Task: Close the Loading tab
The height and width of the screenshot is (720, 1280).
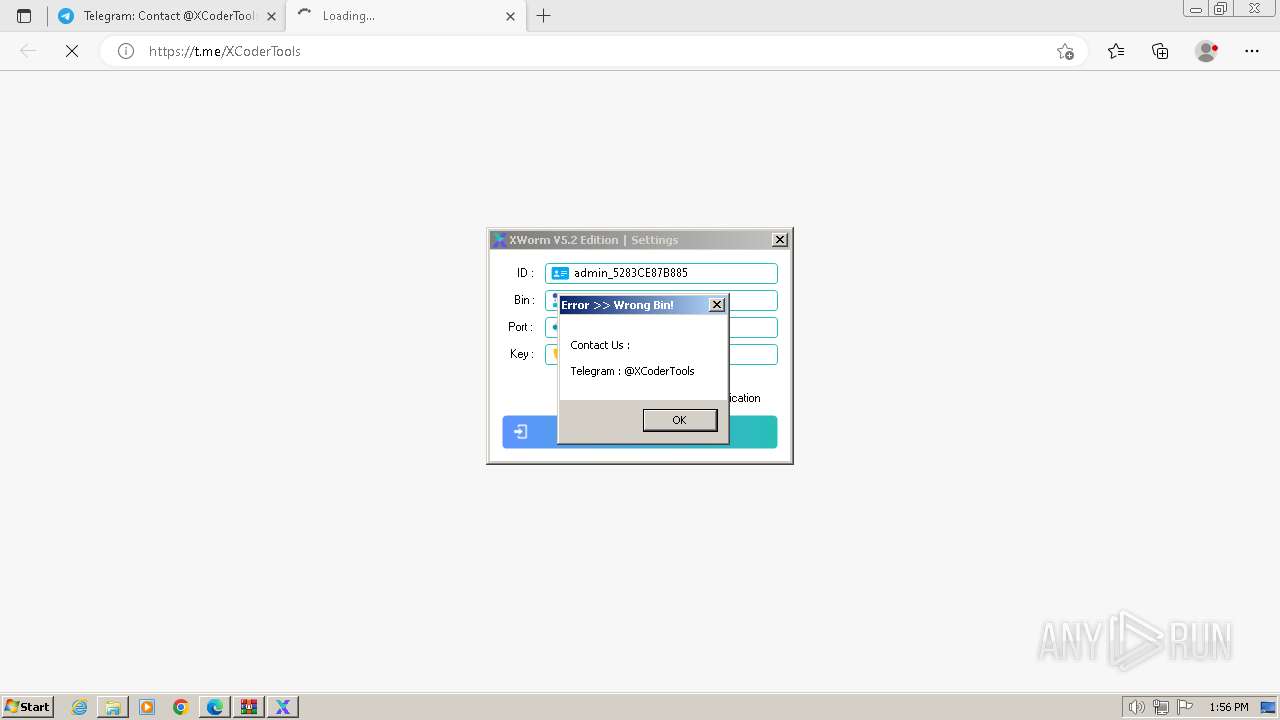Action: point(510,16)
